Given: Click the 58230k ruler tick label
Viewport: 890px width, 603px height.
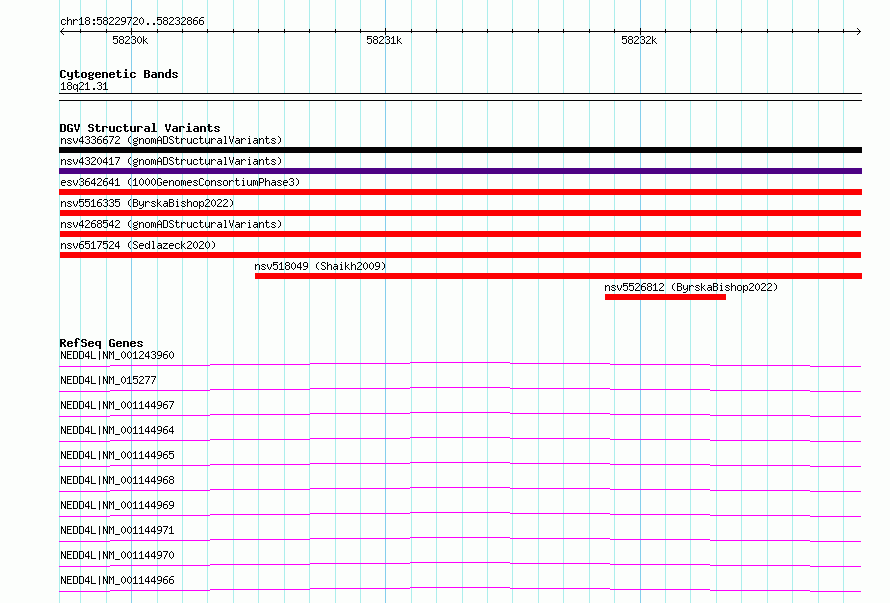Looking at the screenshot, I should point(130,40).
